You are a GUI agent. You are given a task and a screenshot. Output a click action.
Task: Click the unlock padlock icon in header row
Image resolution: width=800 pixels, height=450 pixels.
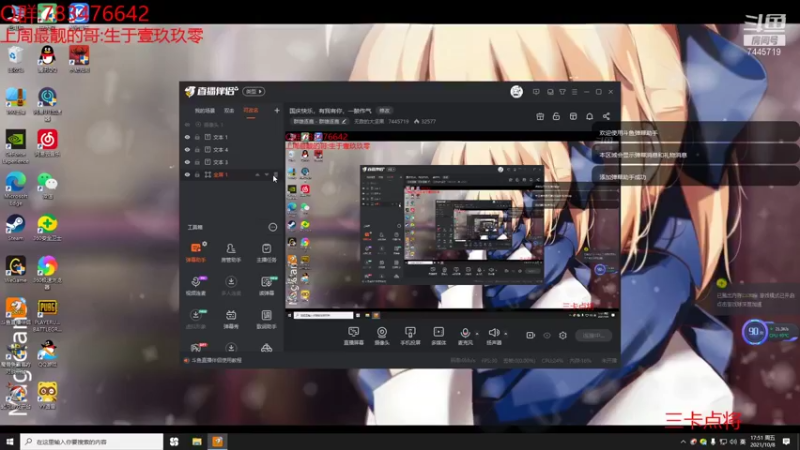coord(556,116)
